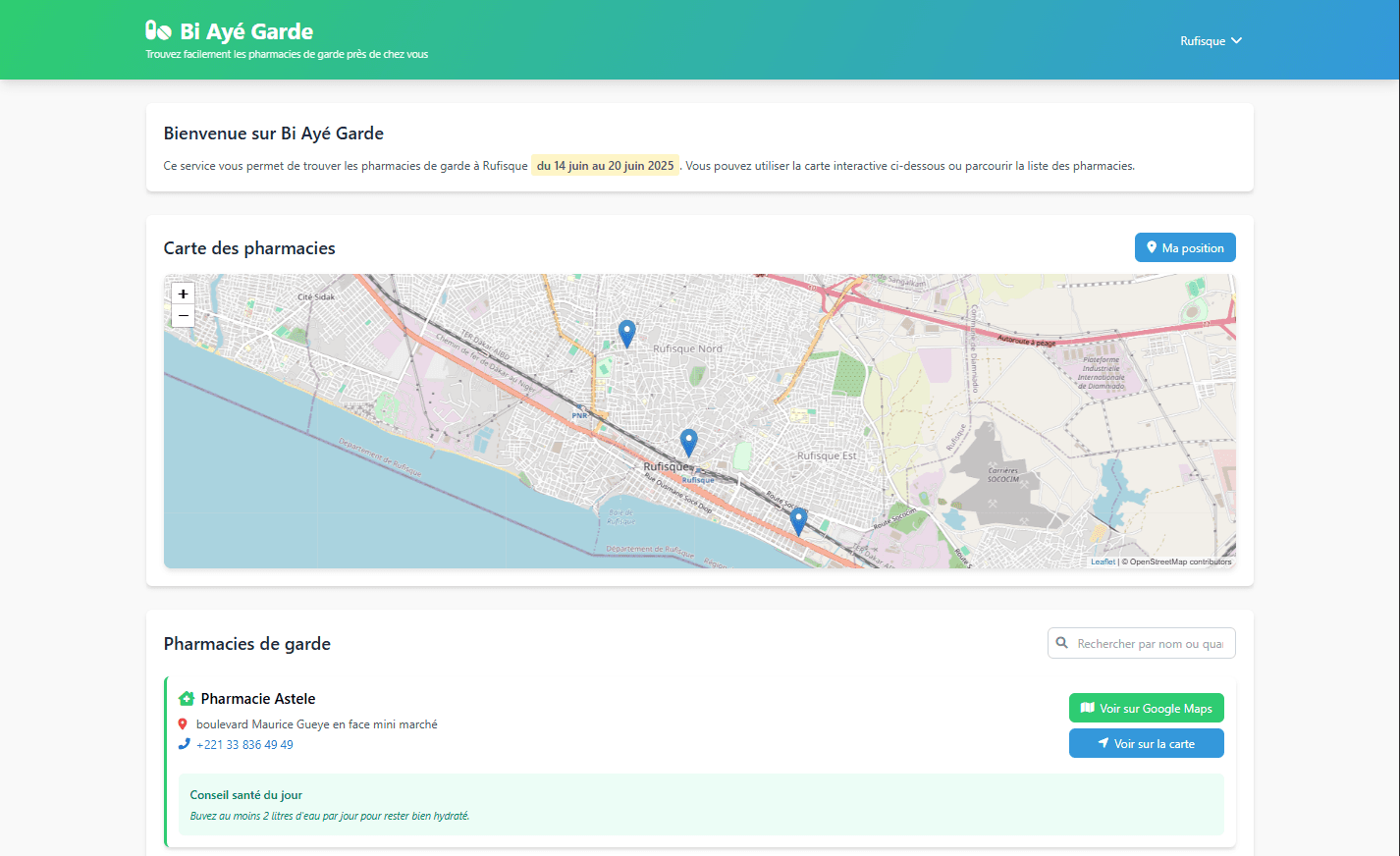Zoom out on the pharmacy map

(x=183, y=316)
